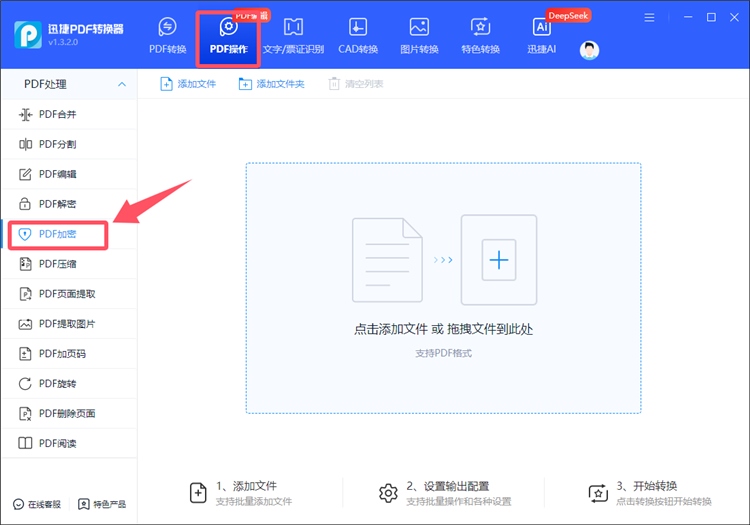Click the 开始转换 step icon
Image resolution: width=750 pixels, height=525 pixels.
[x=598, y=493]
